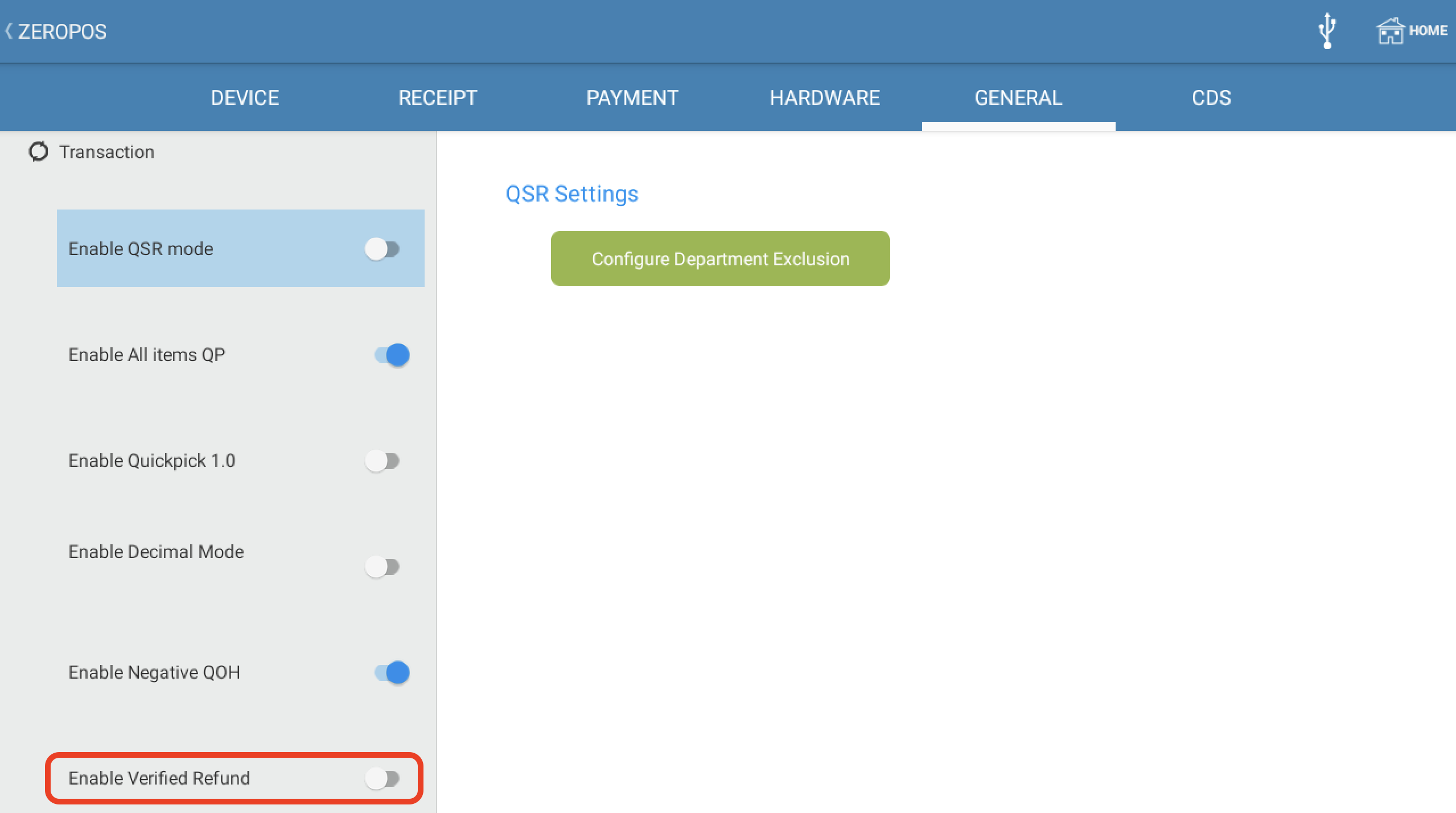The width and height of the screenshot is (1456, 813).
Task: Turn off Enable All items QP switch
Action: click(392, 355)
